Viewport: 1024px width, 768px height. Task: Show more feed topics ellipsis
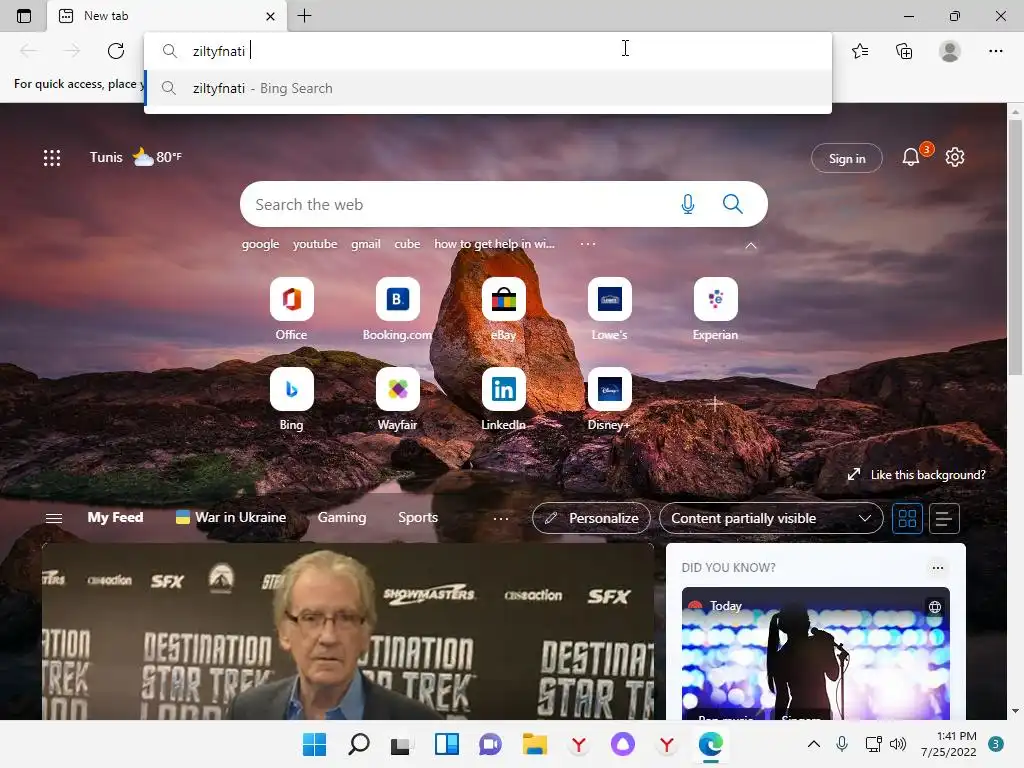click(501, 518)
